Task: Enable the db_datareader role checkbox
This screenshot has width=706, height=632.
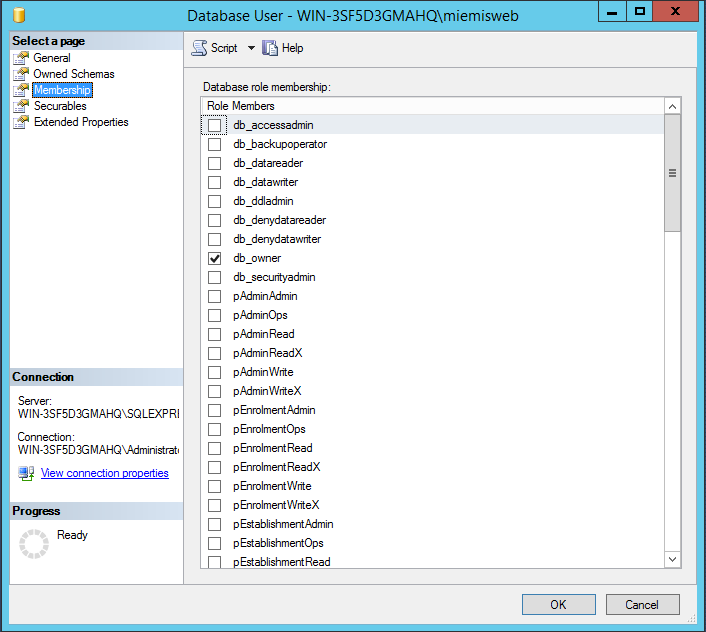Action: [214, 163]
